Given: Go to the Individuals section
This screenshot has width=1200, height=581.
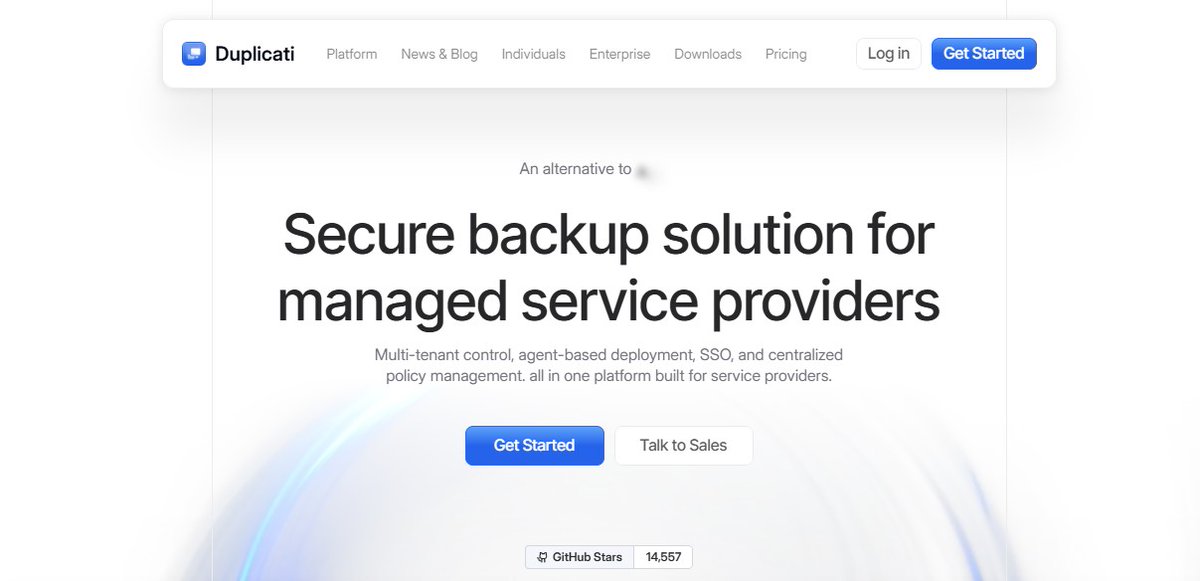Looking at the screenshot, I should (533, 54).
